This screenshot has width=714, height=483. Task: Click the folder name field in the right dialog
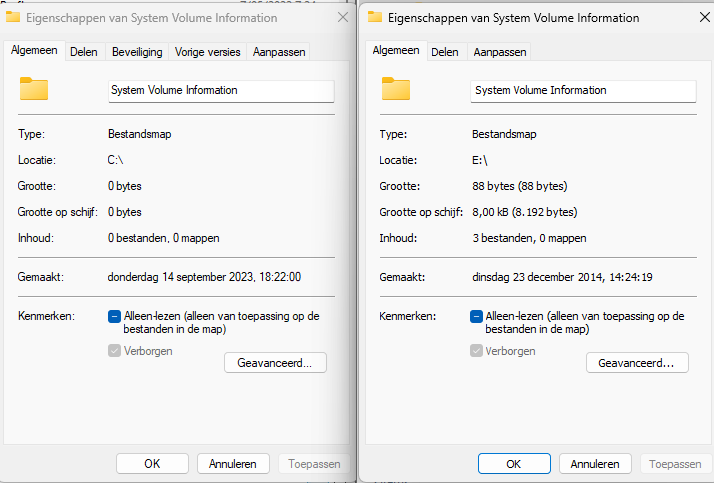coord(583,90)
